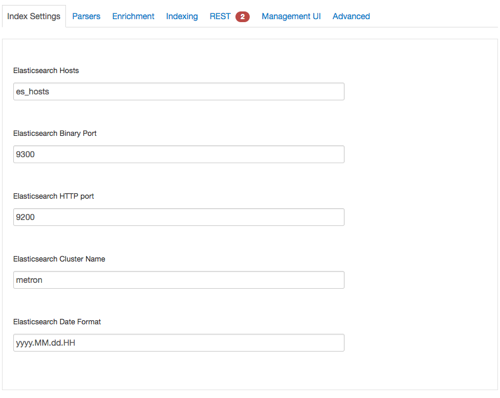Go to the REST tab
This screenshot has width=500, height=398.
220,16
